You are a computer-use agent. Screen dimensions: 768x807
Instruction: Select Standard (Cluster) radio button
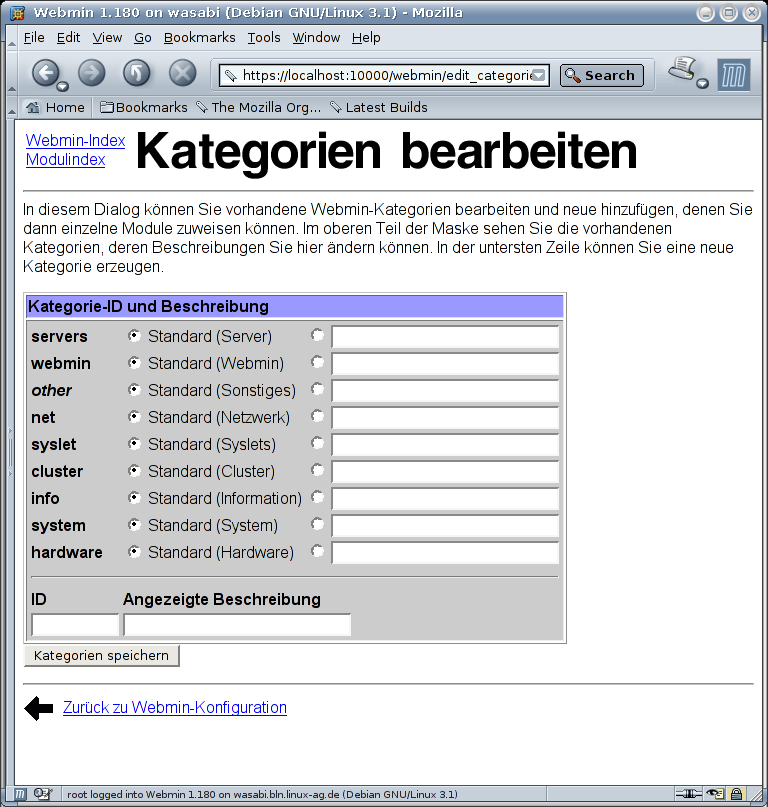point(134,470)
